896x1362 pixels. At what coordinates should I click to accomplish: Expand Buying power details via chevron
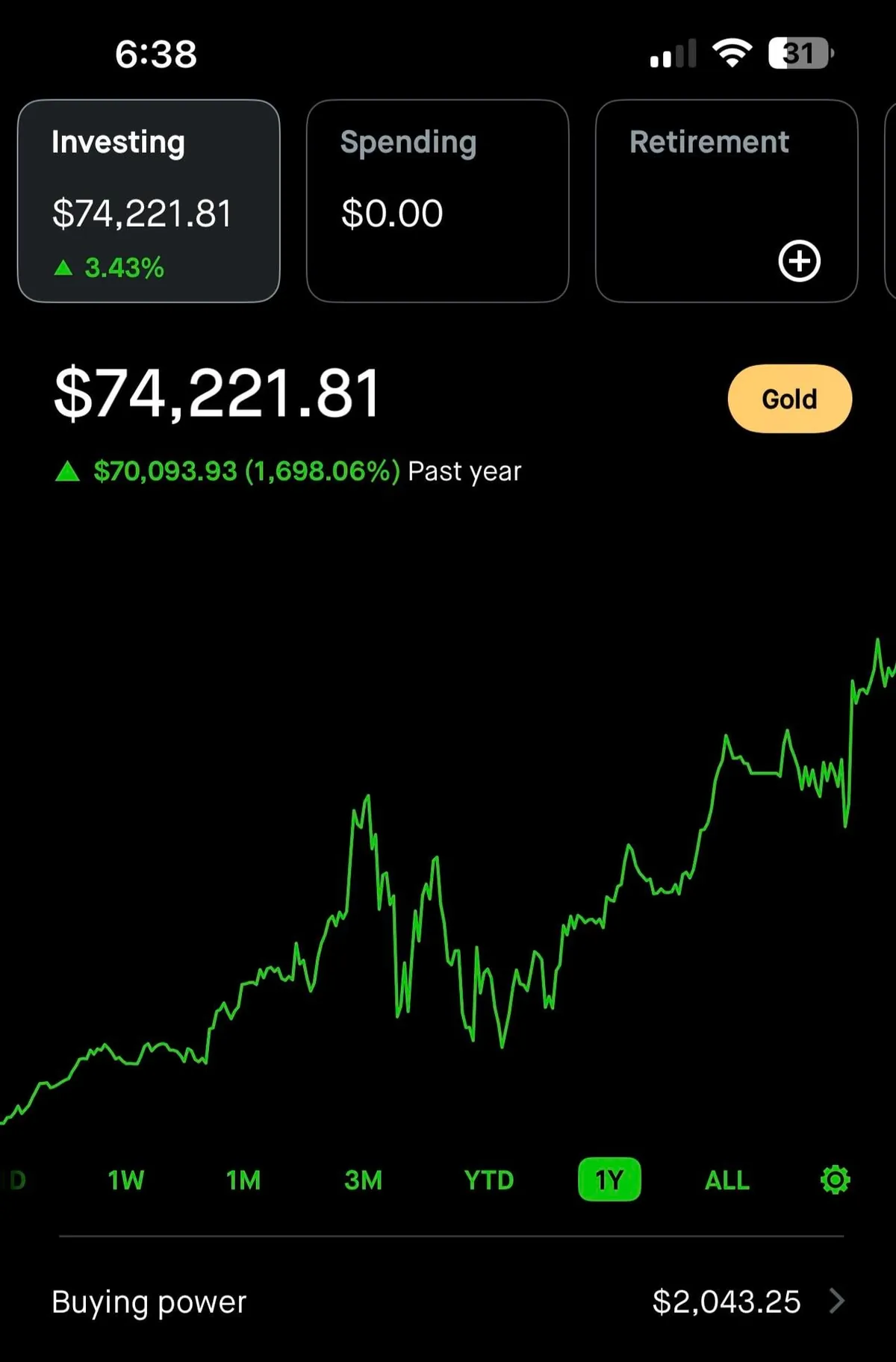tap(839, 1302)
